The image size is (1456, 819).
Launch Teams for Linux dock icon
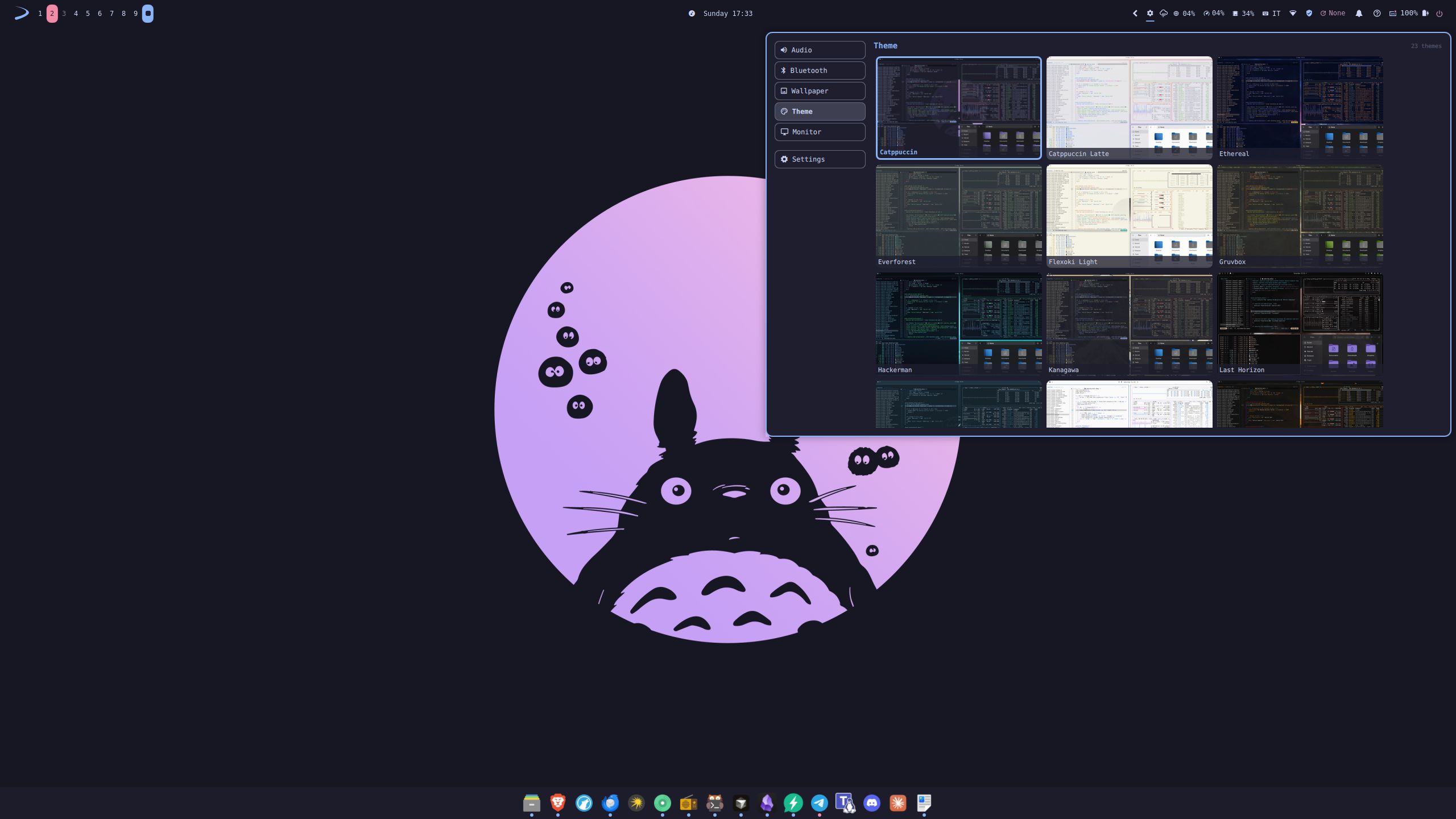pos(846,803)
